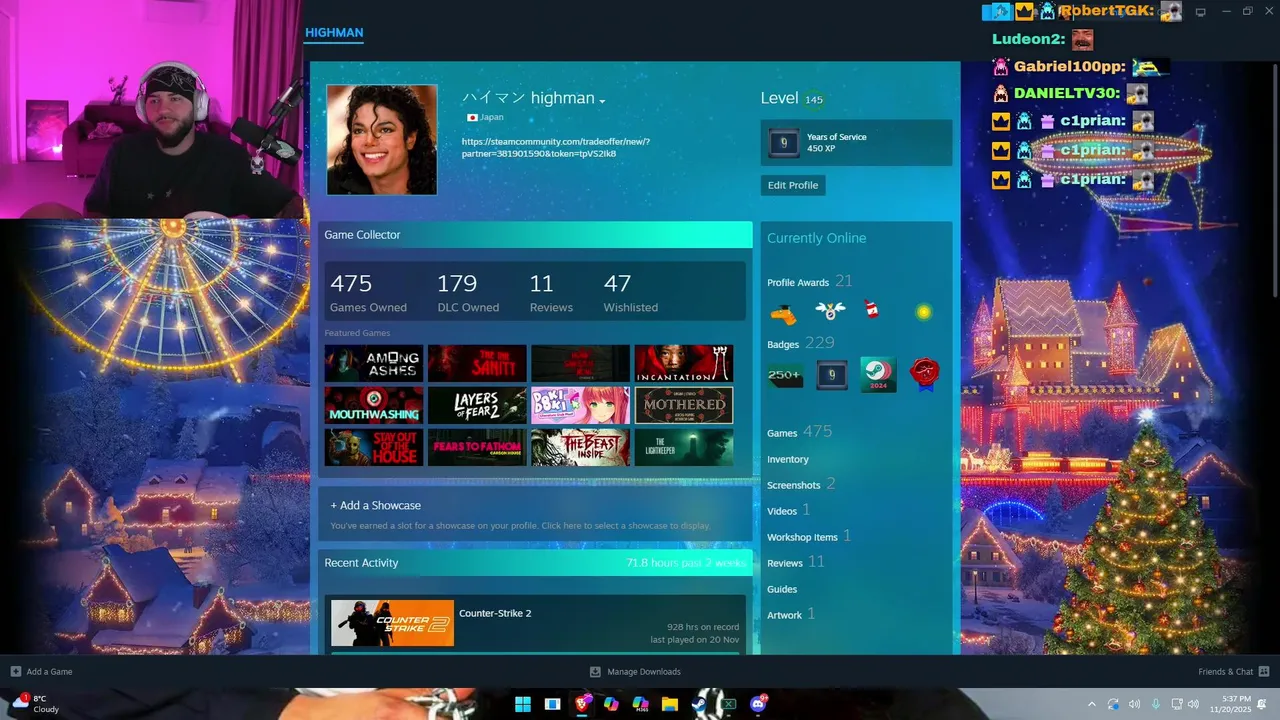Click the 47 Wishlisted stat

pos(630,293)
